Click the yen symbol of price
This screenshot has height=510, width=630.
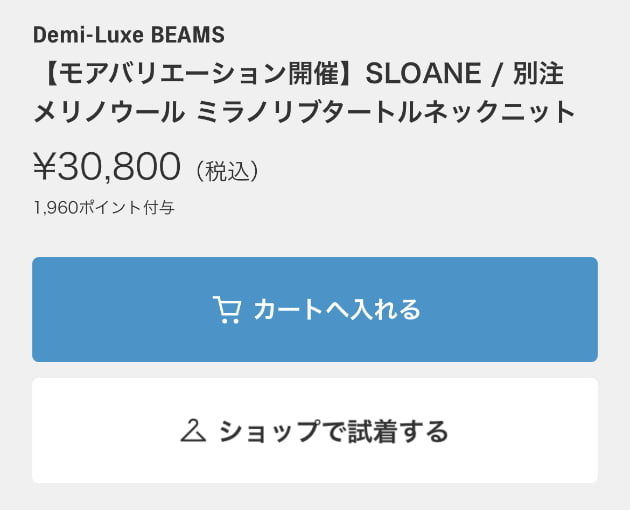[x=44, y=166]
